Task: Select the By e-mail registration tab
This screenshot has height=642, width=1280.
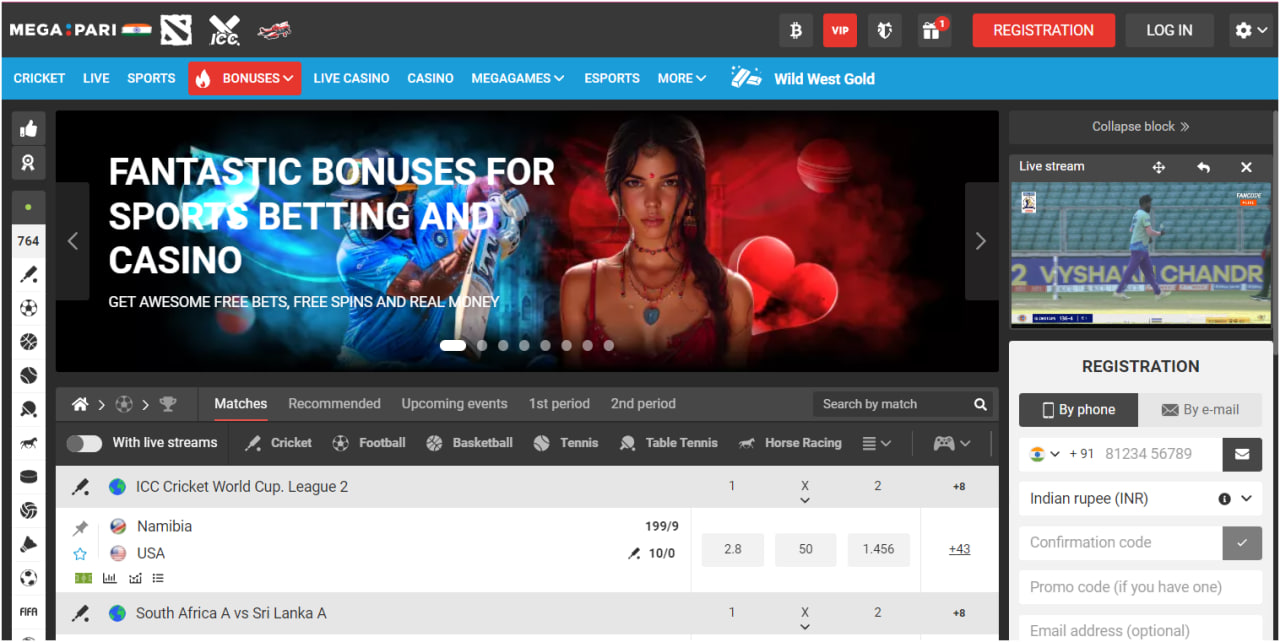Action: pos(1200,410)
